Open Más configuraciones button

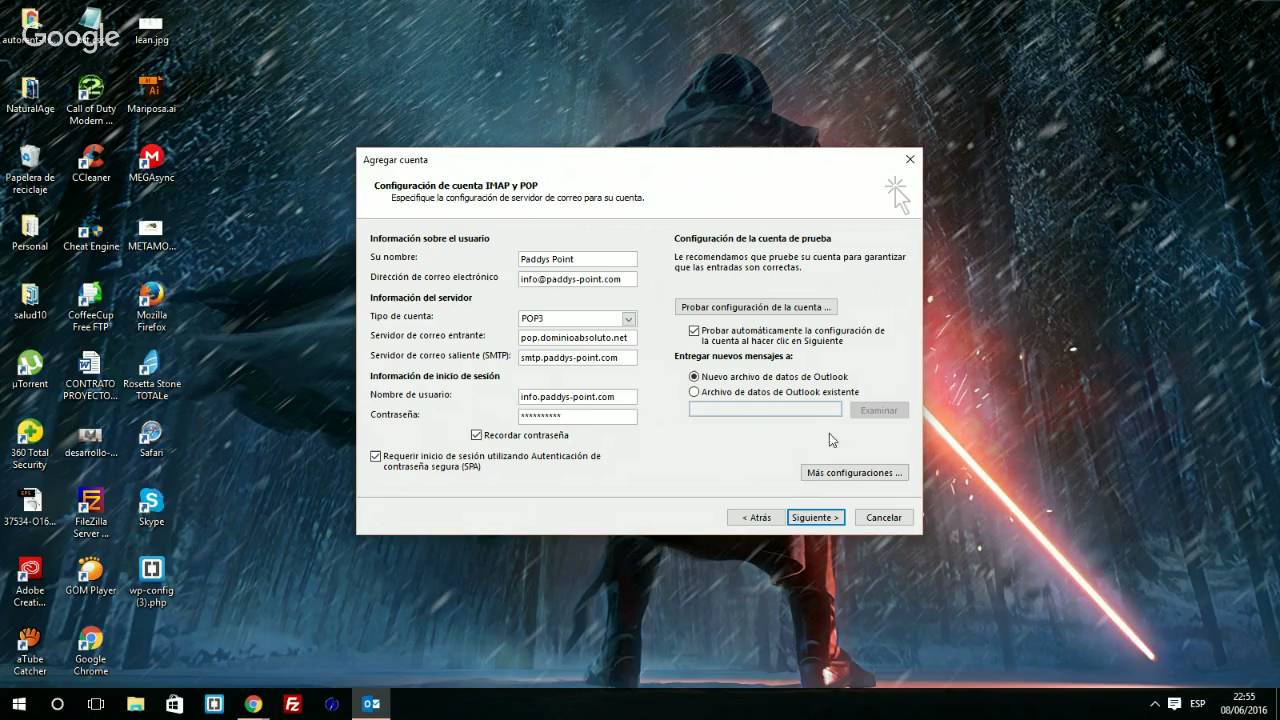(x=855, y=472)
